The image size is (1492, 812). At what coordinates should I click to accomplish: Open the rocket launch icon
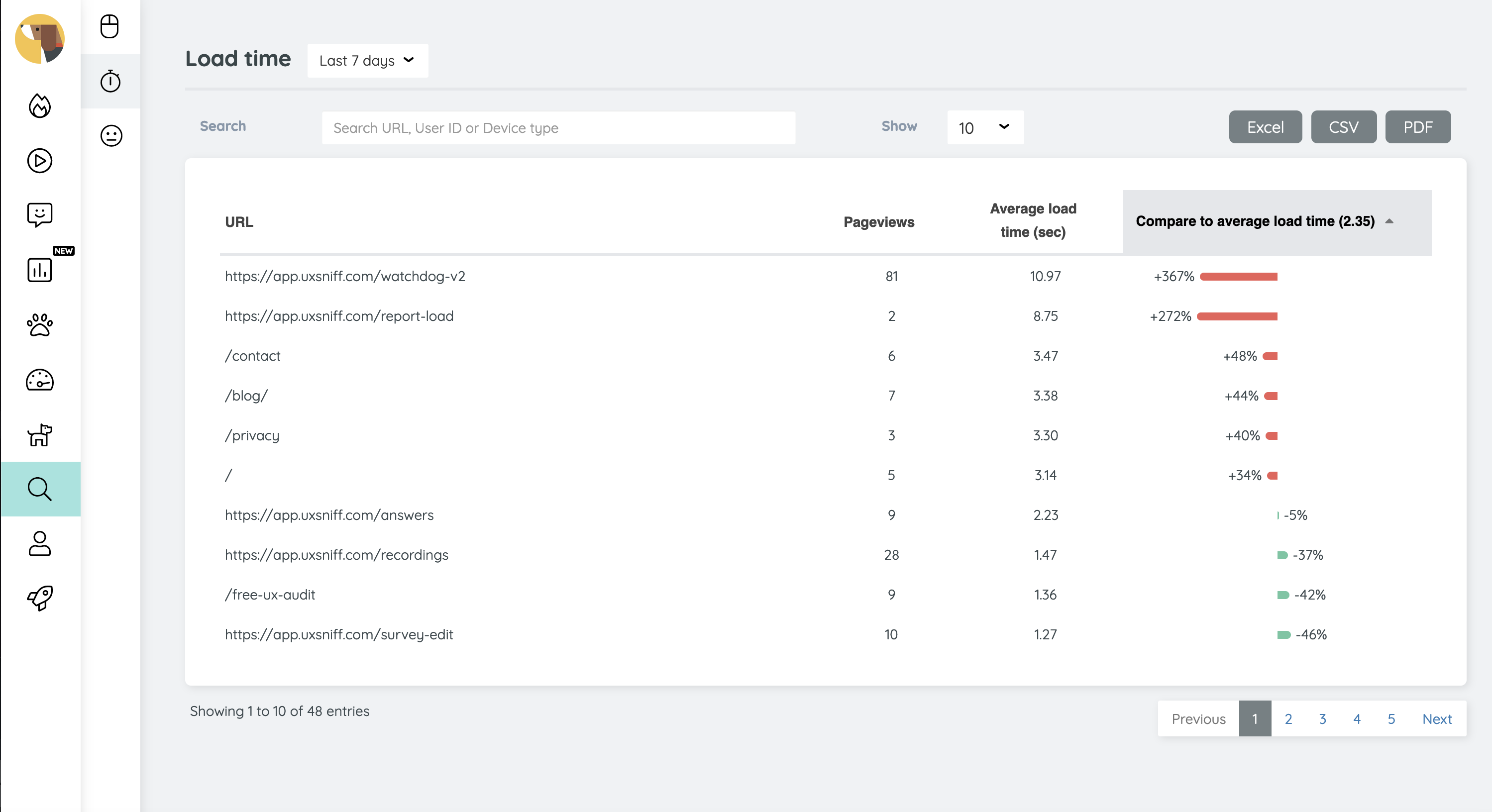[x=39, y=598]
